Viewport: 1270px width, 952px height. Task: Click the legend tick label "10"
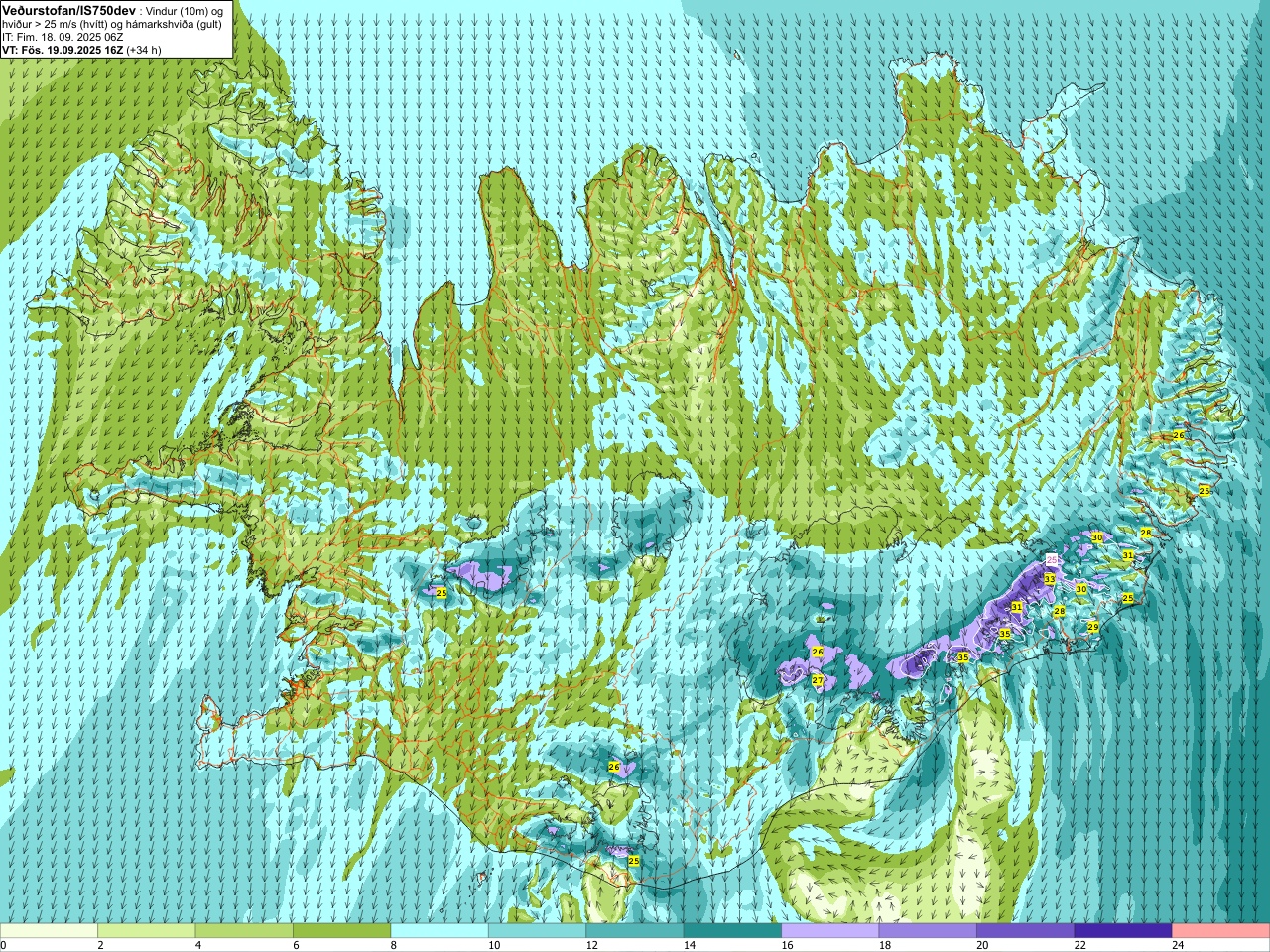[x=493, y=945]
